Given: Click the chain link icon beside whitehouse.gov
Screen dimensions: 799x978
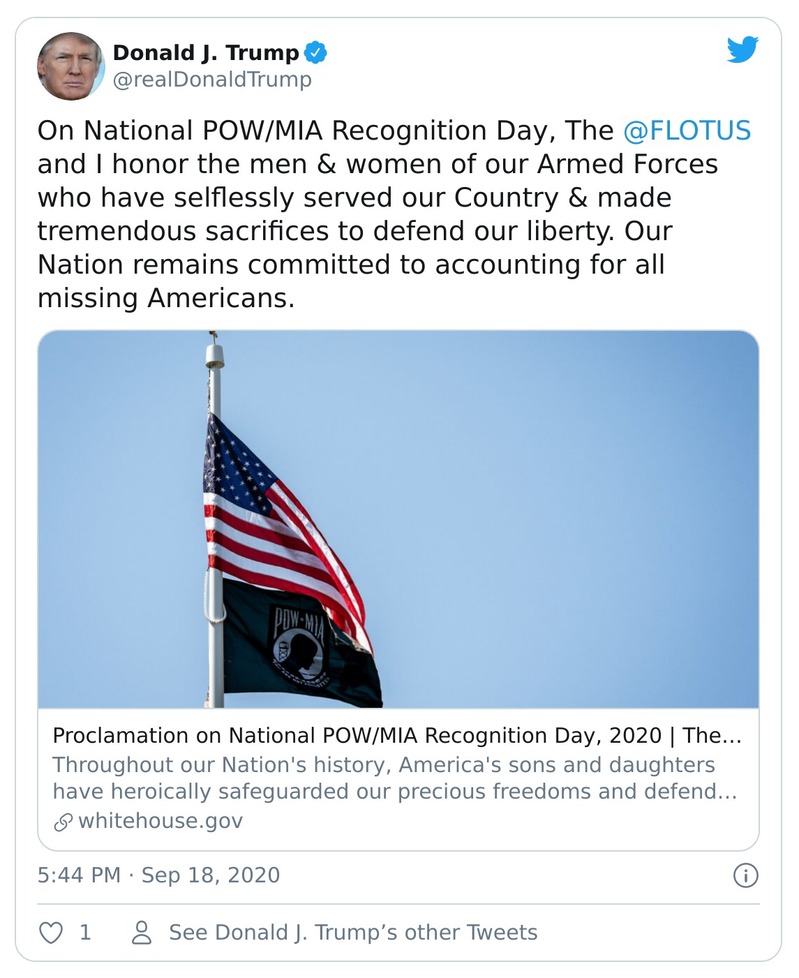Looking at the screenshot, I should click(x=62, y=822).
